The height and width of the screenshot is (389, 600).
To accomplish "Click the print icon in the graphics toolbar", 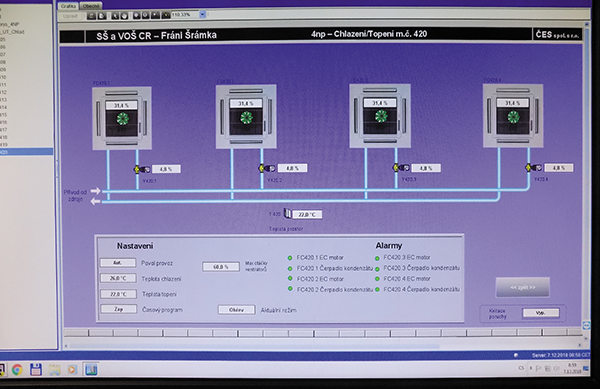I will [91, 16].
